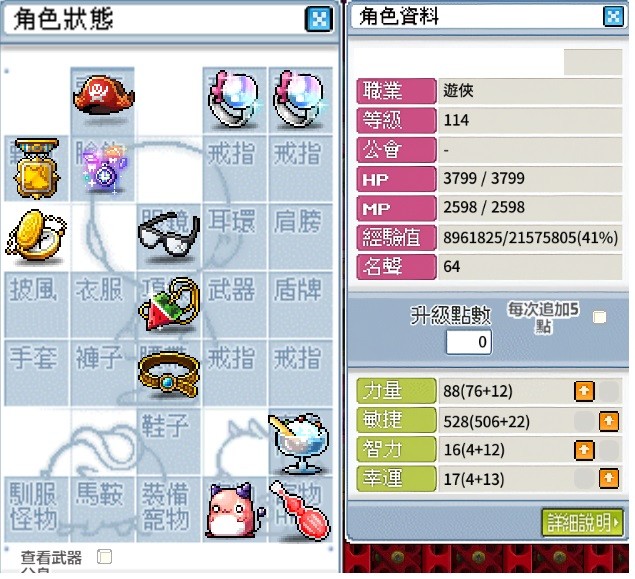Image resolution: width=635 pixels, height=579 pixels.
Task: Click the gold medal item icon
Action: point(36,168)
